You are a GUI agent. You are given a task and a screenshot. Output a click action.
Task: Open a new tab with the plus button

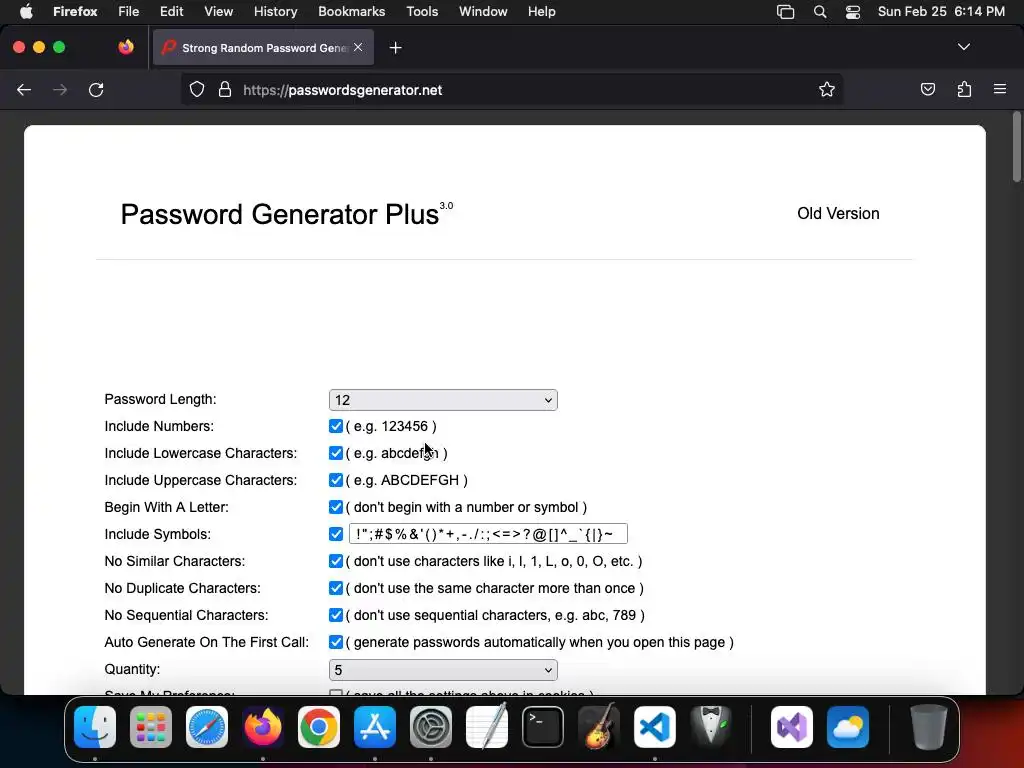(395, 48)
